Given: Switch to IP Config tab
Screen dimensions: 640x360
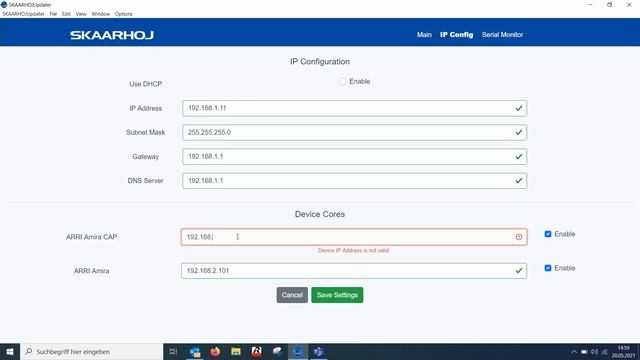Looking at the screenshot, I should click(x=456, y=35).
